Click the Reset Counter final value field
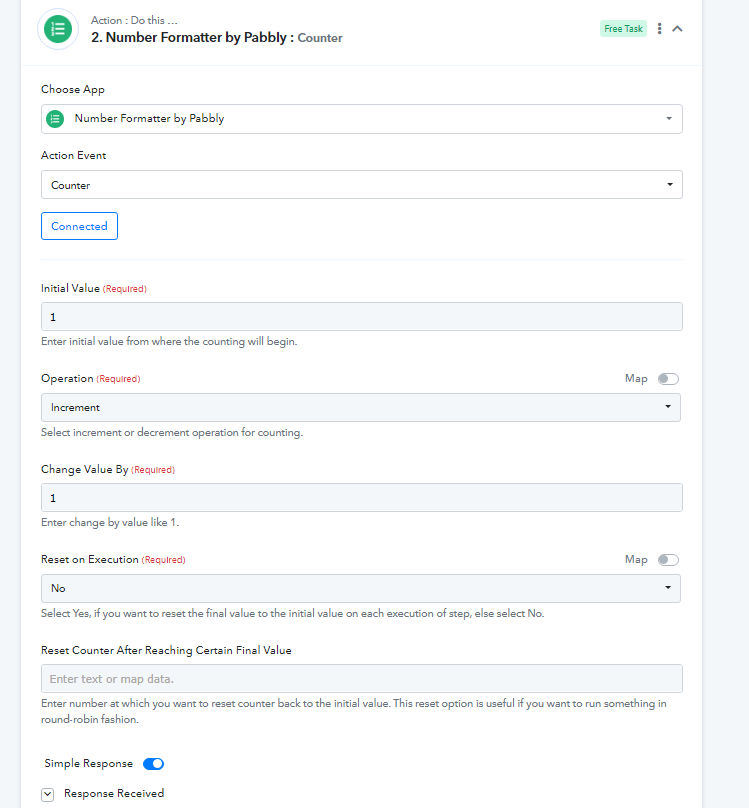The width and height of the screenshot is (749, 808). click(x=362, y=679)
